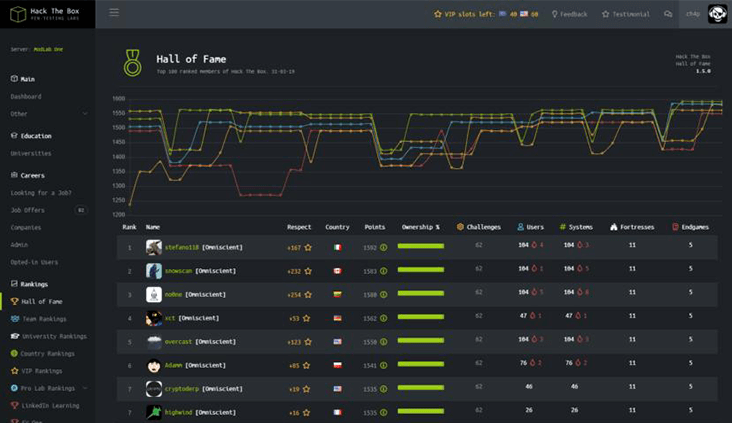732x423 pixels.
Task: Open the chat bubble icon in header
Action: pyautogui.click(x=668, y=14)
